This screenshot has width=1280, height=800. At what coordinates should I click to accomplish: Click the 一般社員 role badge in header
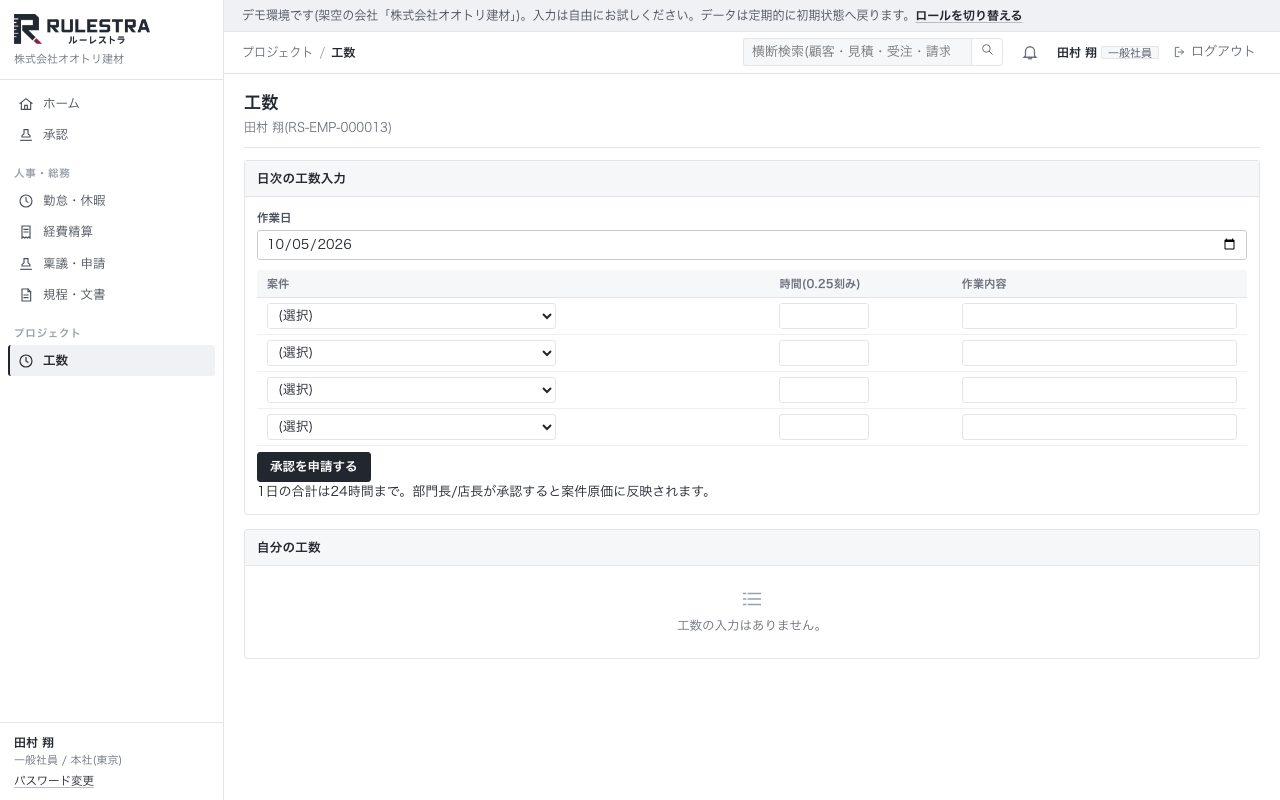(x=1130, y=53)
